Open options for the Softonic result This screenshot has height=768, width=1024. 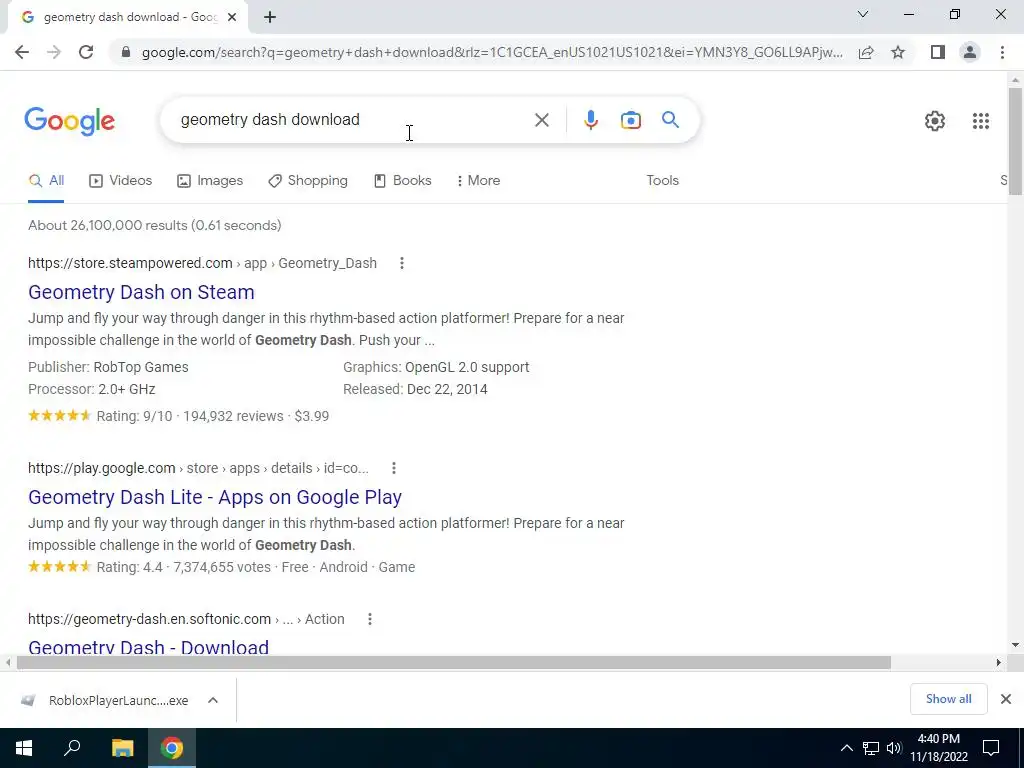[370, 619]
